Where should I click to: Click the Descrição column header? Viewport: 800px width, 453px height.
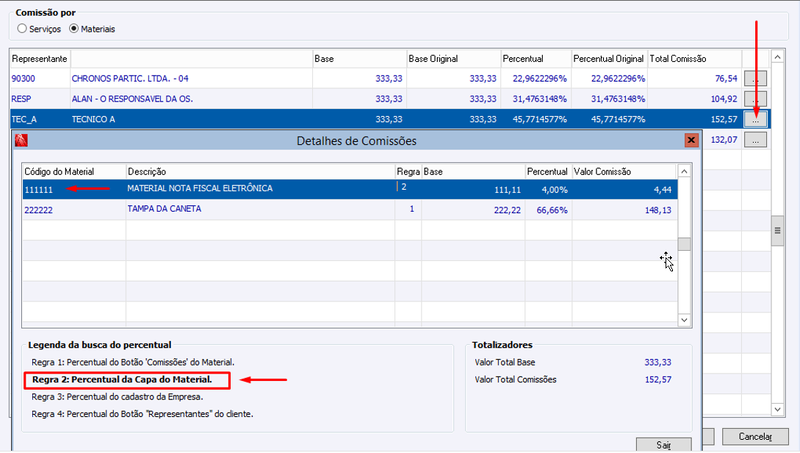pos(260,171)
